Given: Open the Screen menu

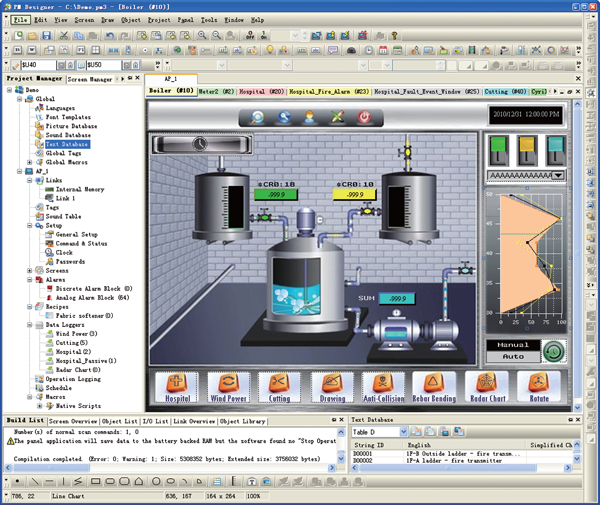Looking at the screenshot, I should (84, 20).
